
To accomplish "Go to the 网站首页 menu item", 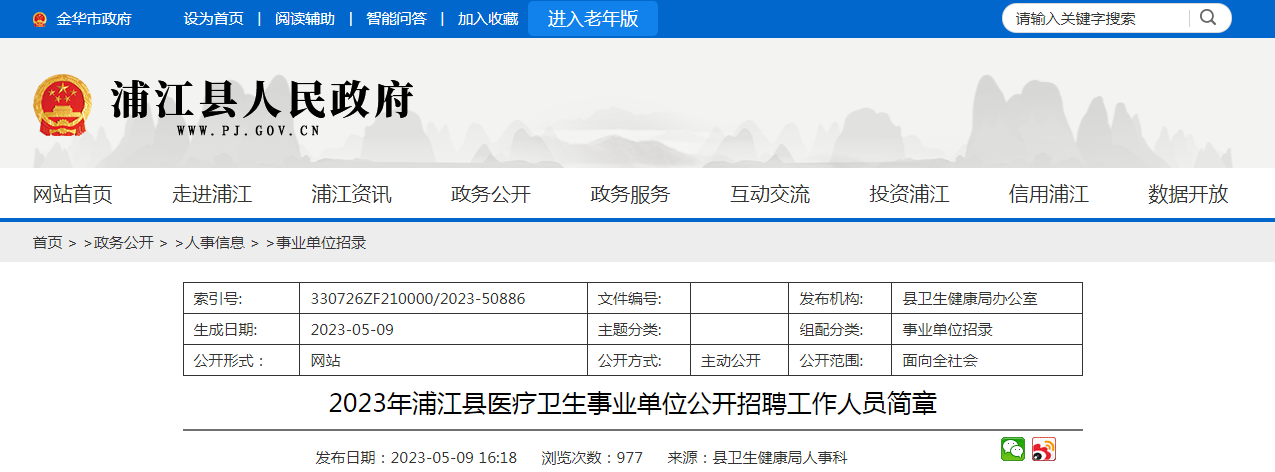I will (x=73, y=194).
